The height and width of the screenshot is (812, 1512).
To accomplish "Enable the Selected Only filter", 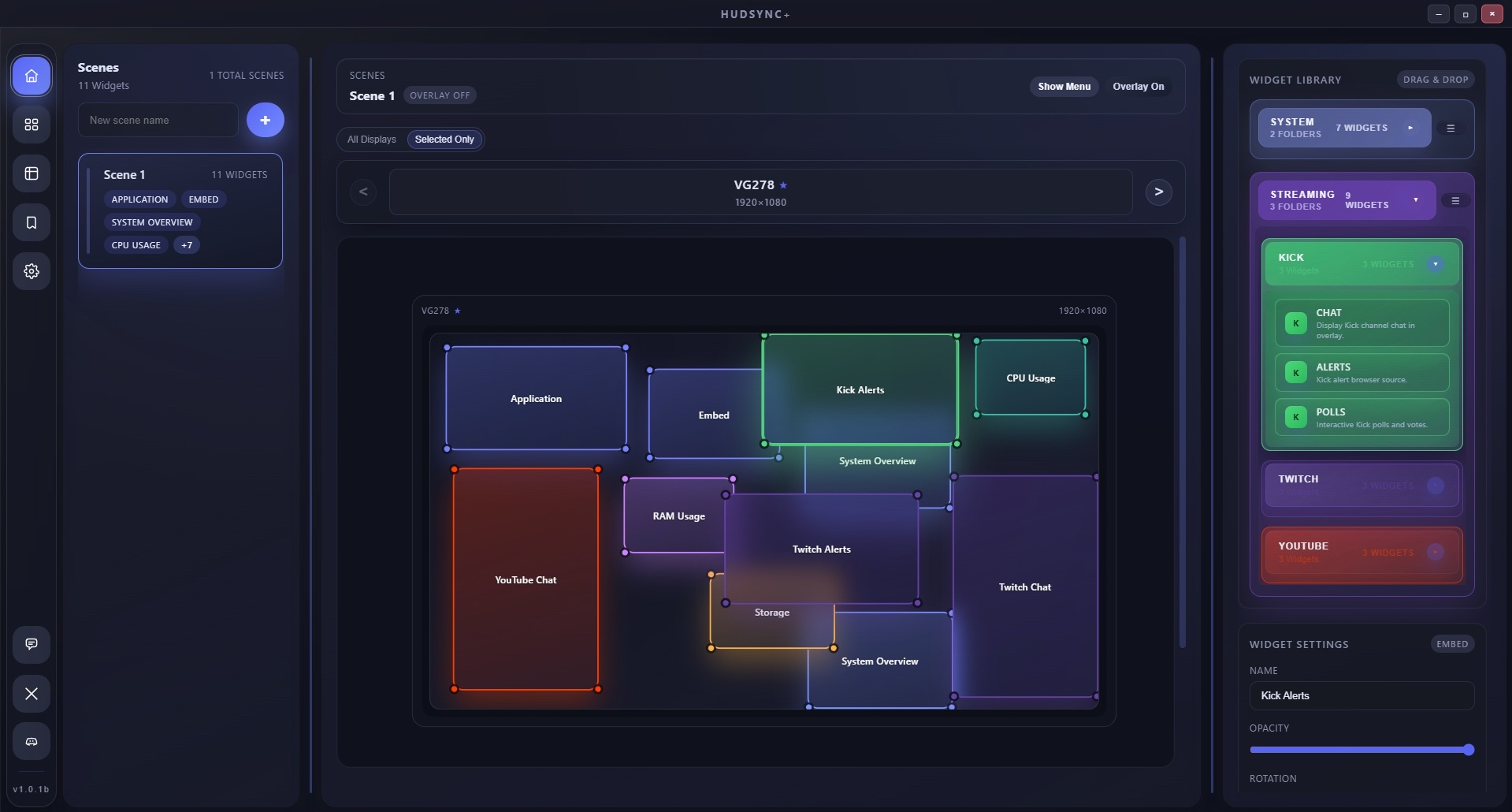I will point(444,140).
